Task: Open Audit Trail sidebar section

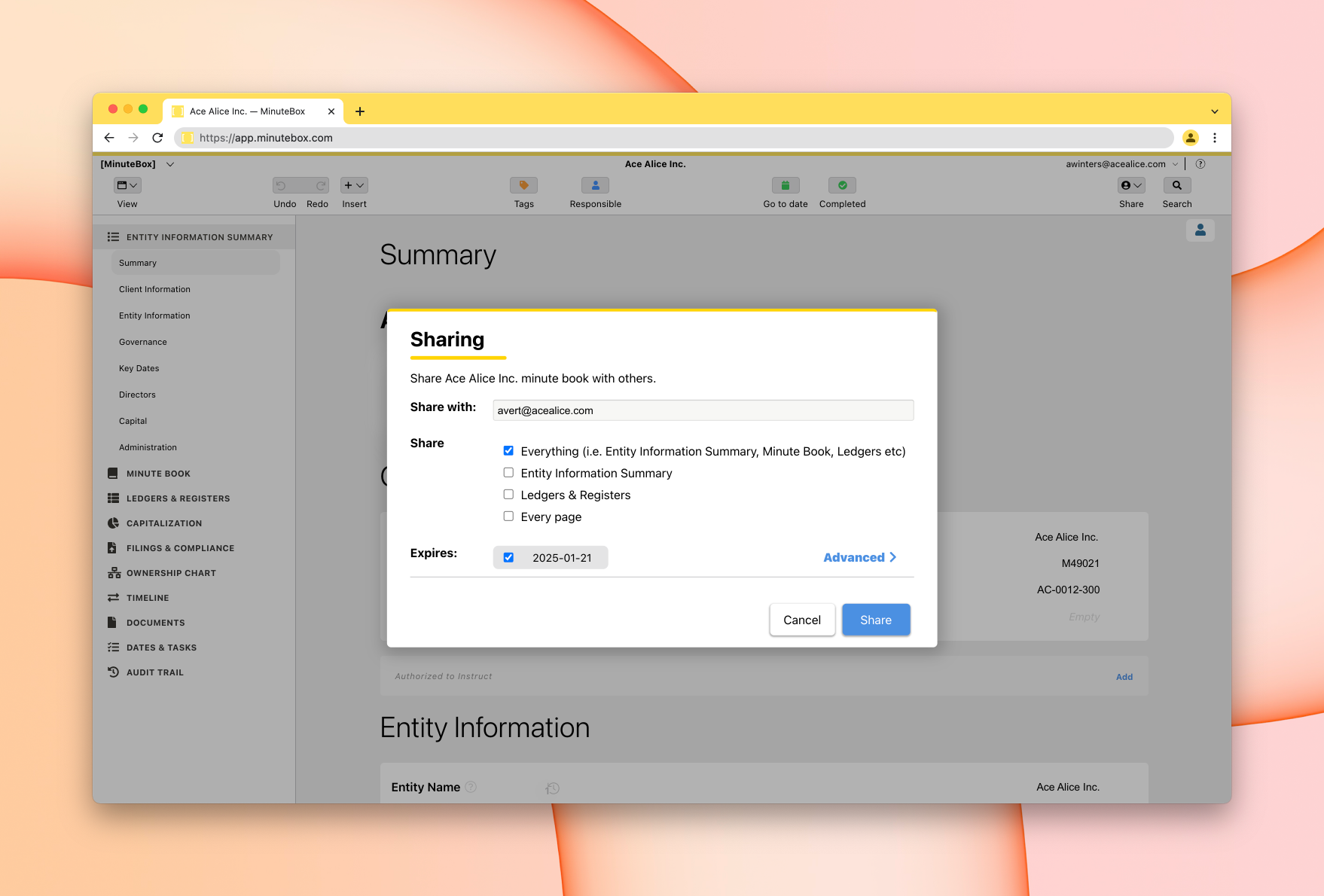Action: click(154, 672)
